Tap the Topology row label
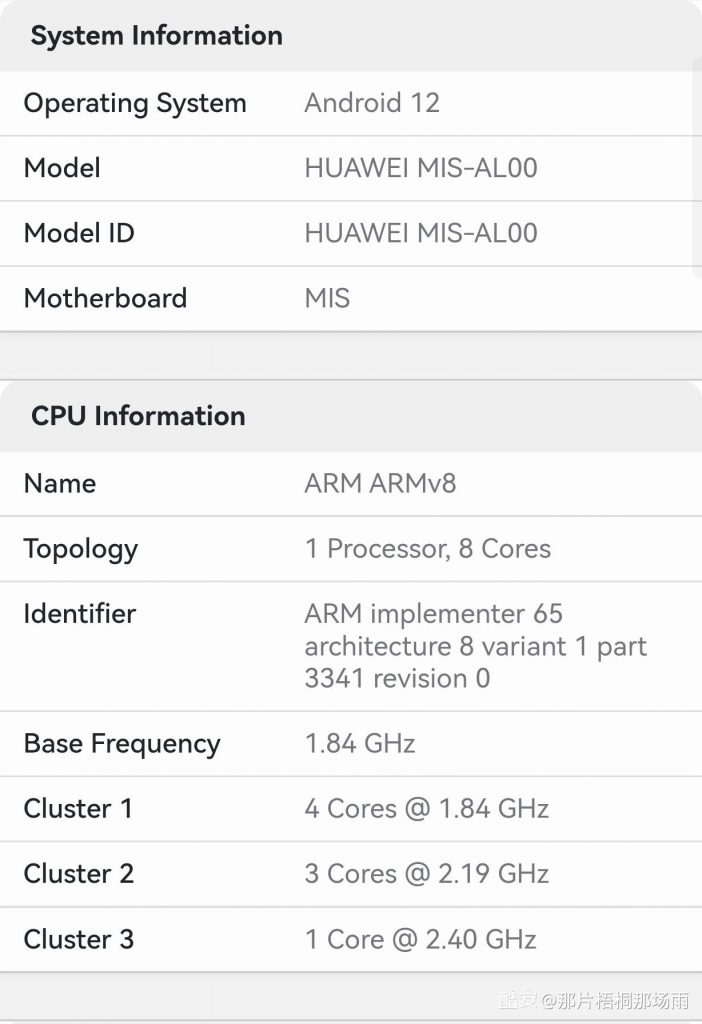The height and width of the screenshot is (1024, 702). (81, 551)
